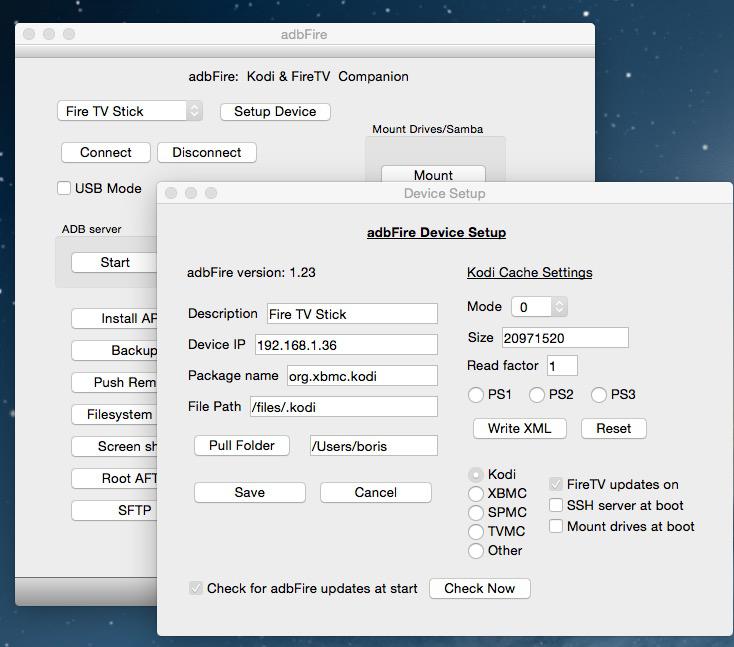Enable Mount drives at boot

tap(556, 526)
